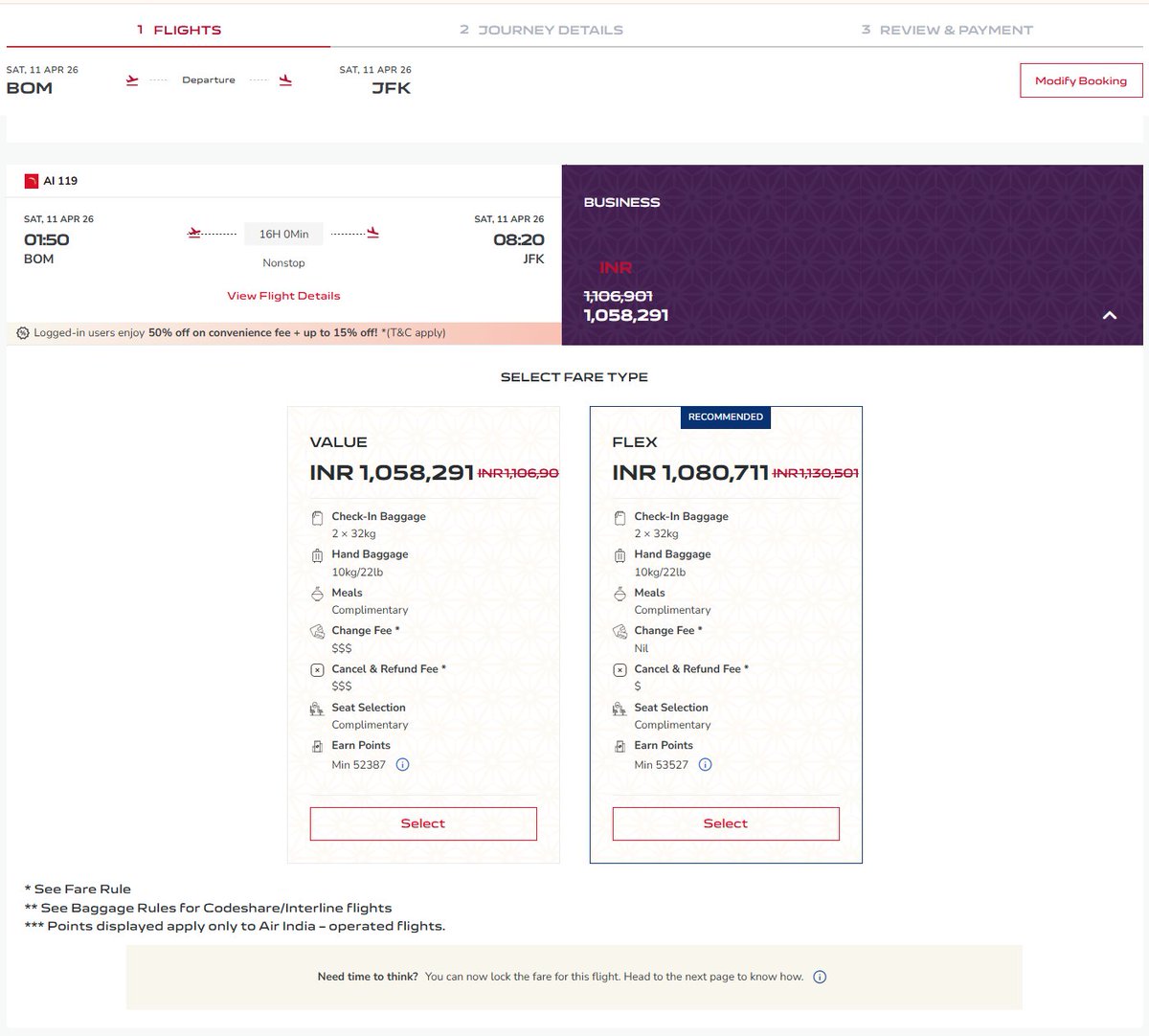Click the Nonstop label
The height and width of the screenshot is (1036, 1149).
[x=284, y=263]
